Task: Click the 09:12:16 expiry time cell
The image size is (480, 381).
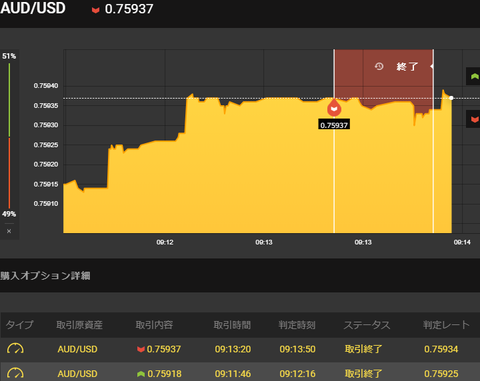Action: coord(297,374)
